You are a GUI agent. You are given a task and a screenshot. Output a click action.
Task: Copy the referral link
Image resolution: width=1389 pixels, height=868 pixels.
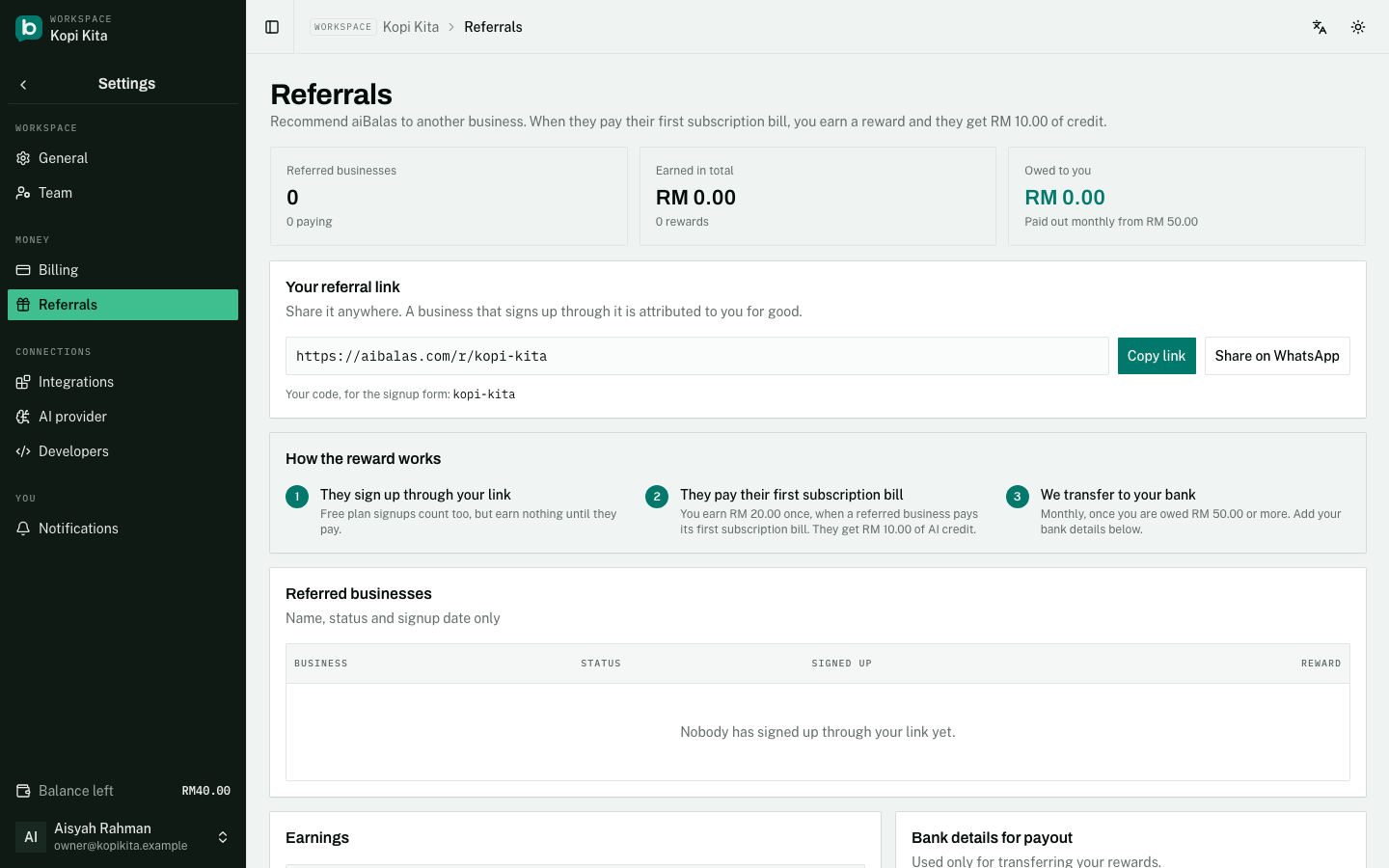(1157, 356)
